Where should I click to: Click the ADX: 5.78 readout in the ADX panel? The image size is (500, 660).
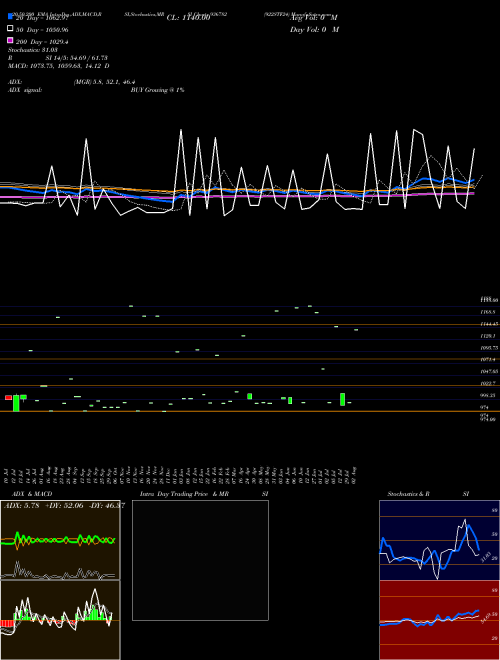point(21,506)
